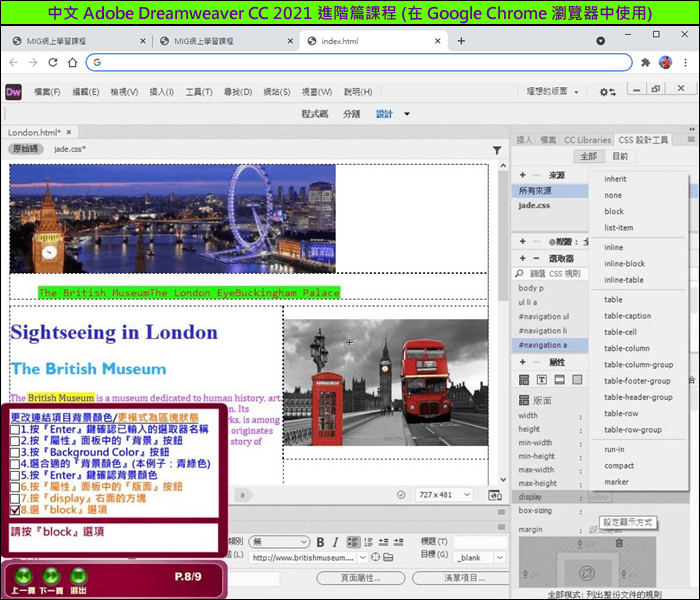Select the Text category icon in properties
This screenshot has width=700, height=600.
542,380
